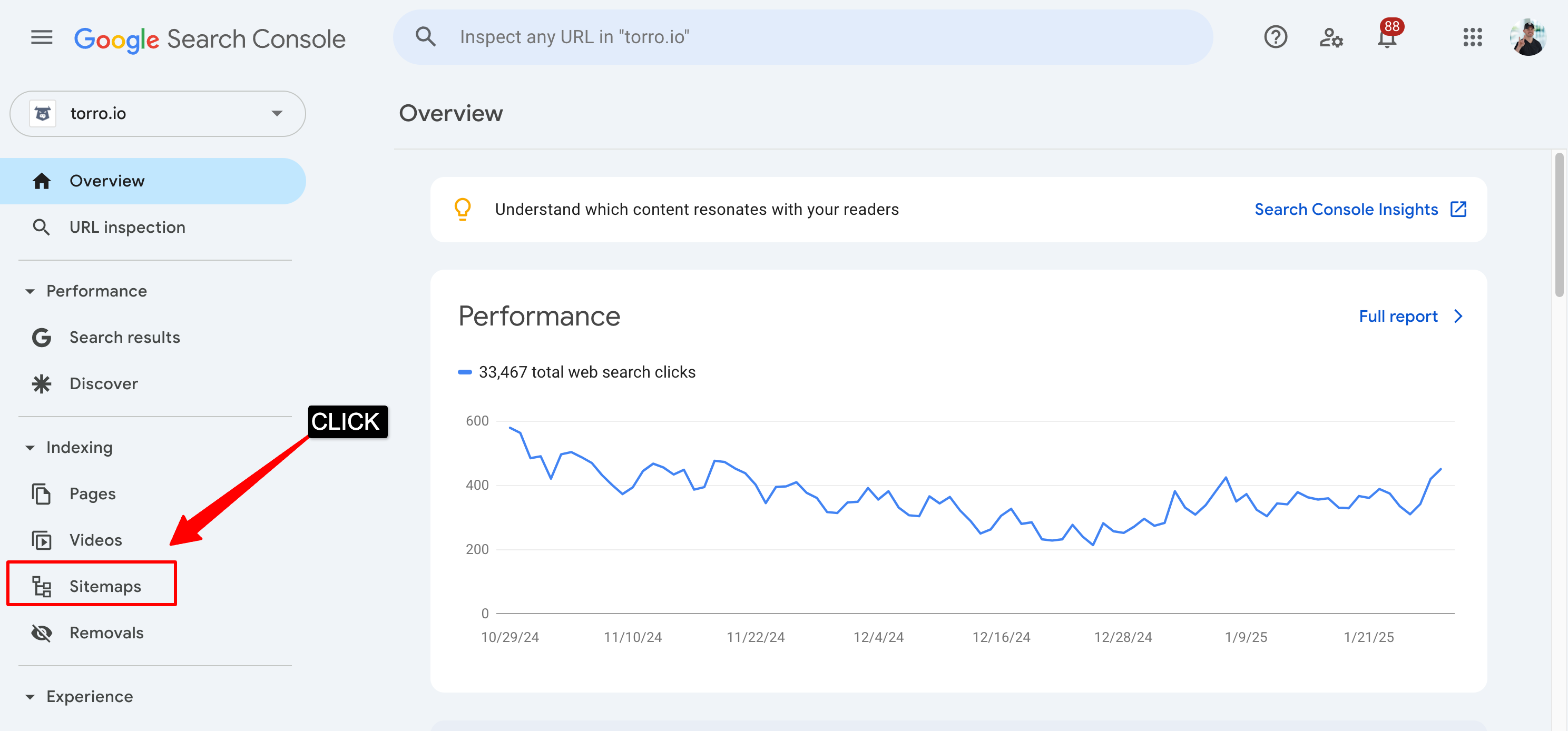Select the Pages indexing icon
The width and height of the screenshot is (1568, 731).
coord(41,493)
